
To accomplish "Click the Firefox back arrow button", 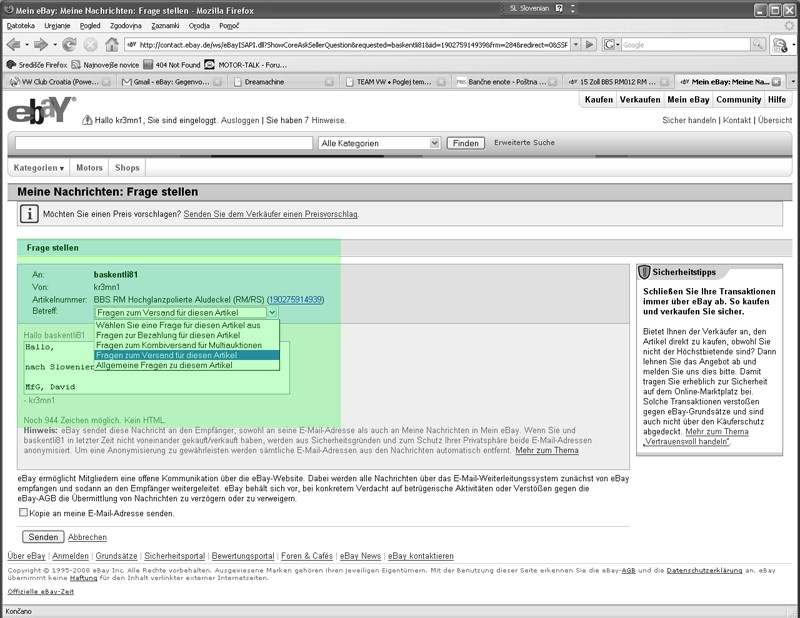I will point(14,45).
